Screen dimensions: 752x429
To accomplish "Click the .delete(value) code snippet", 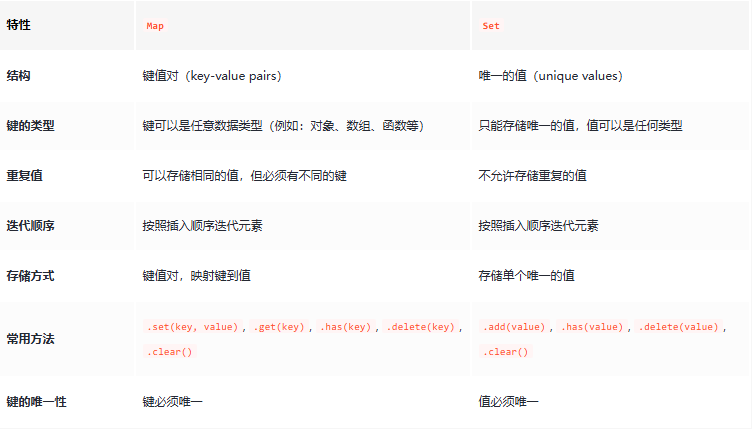I will [x=679, y=327].
